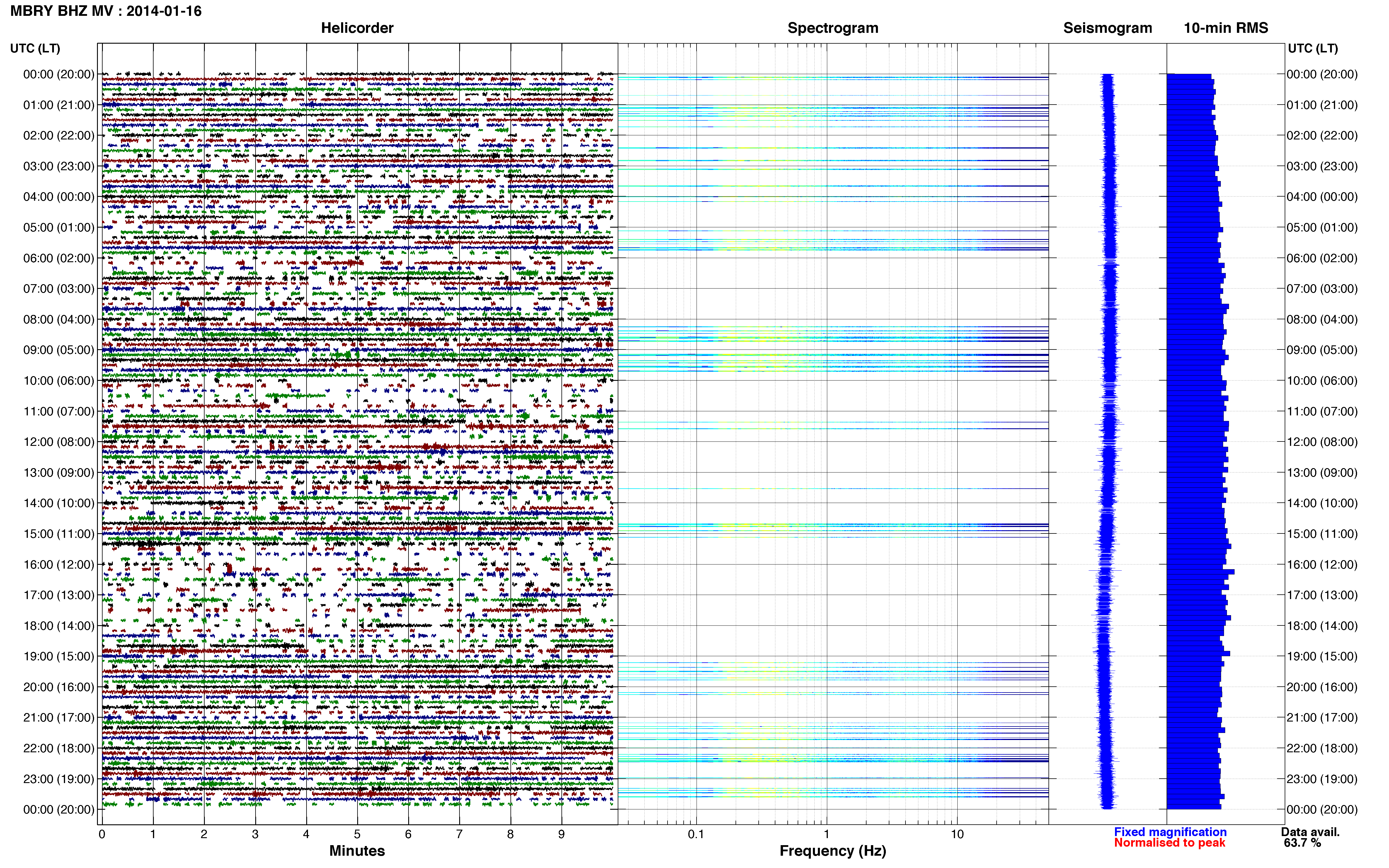Click right-axis time label '22:00 (18:00)'

click(1322, 748)
